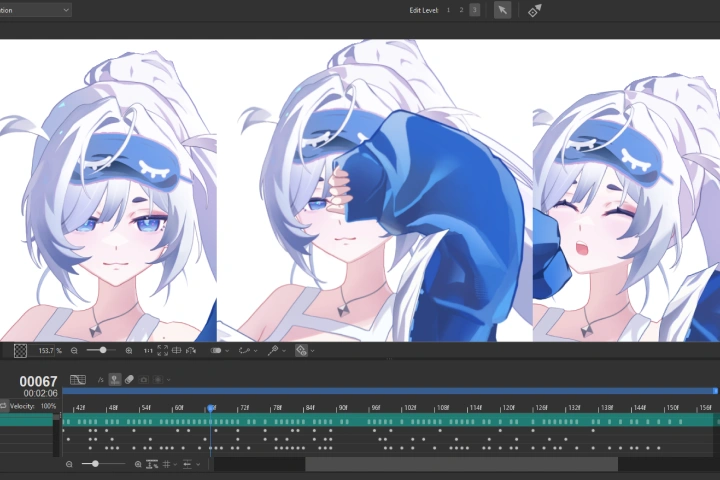This screenshot has width=720, height=480.
Task: Fit the canvas to the view
Action: (163, 350)
